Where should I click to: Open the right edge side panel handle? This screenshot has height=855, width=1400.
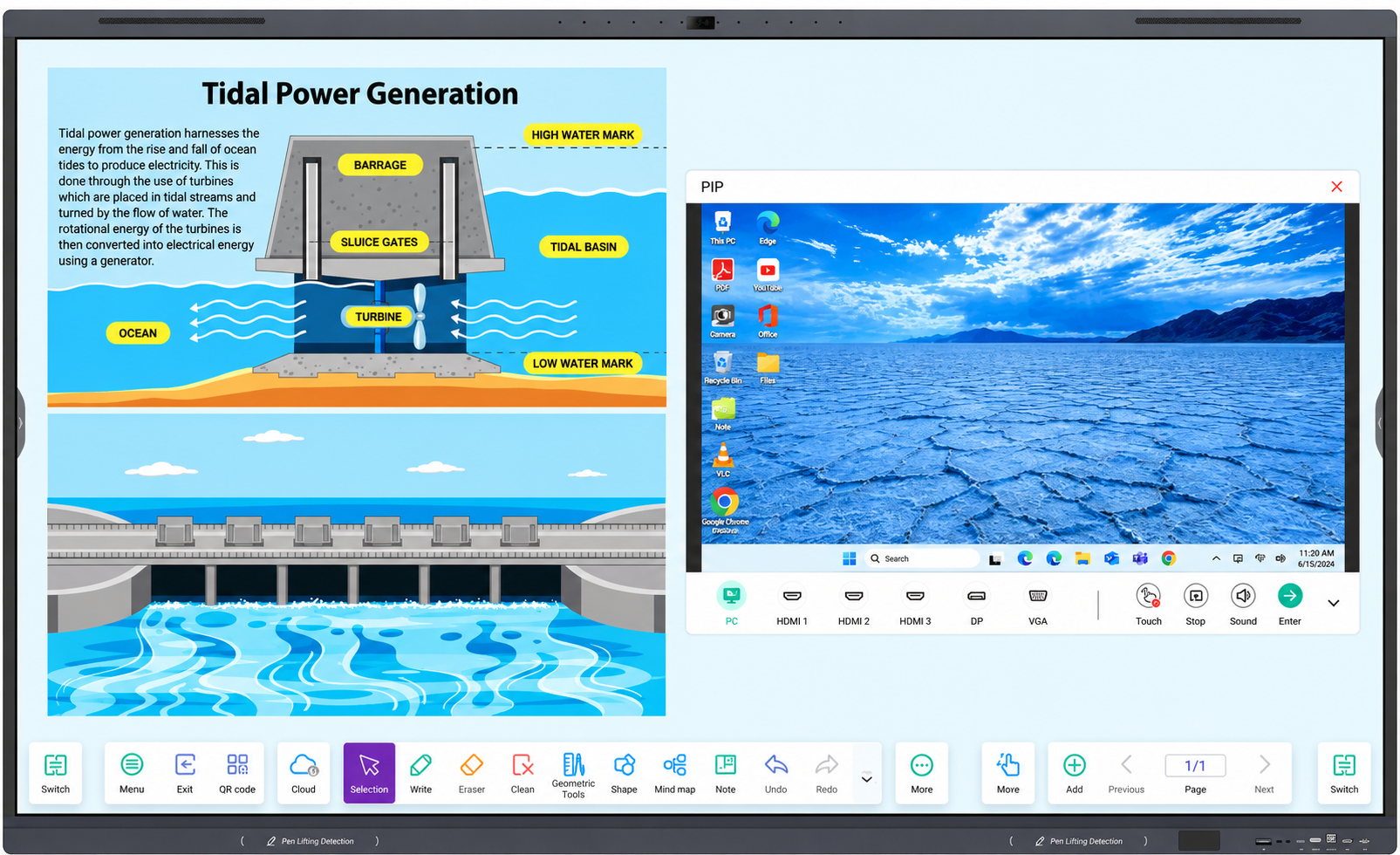point(1381,424)
